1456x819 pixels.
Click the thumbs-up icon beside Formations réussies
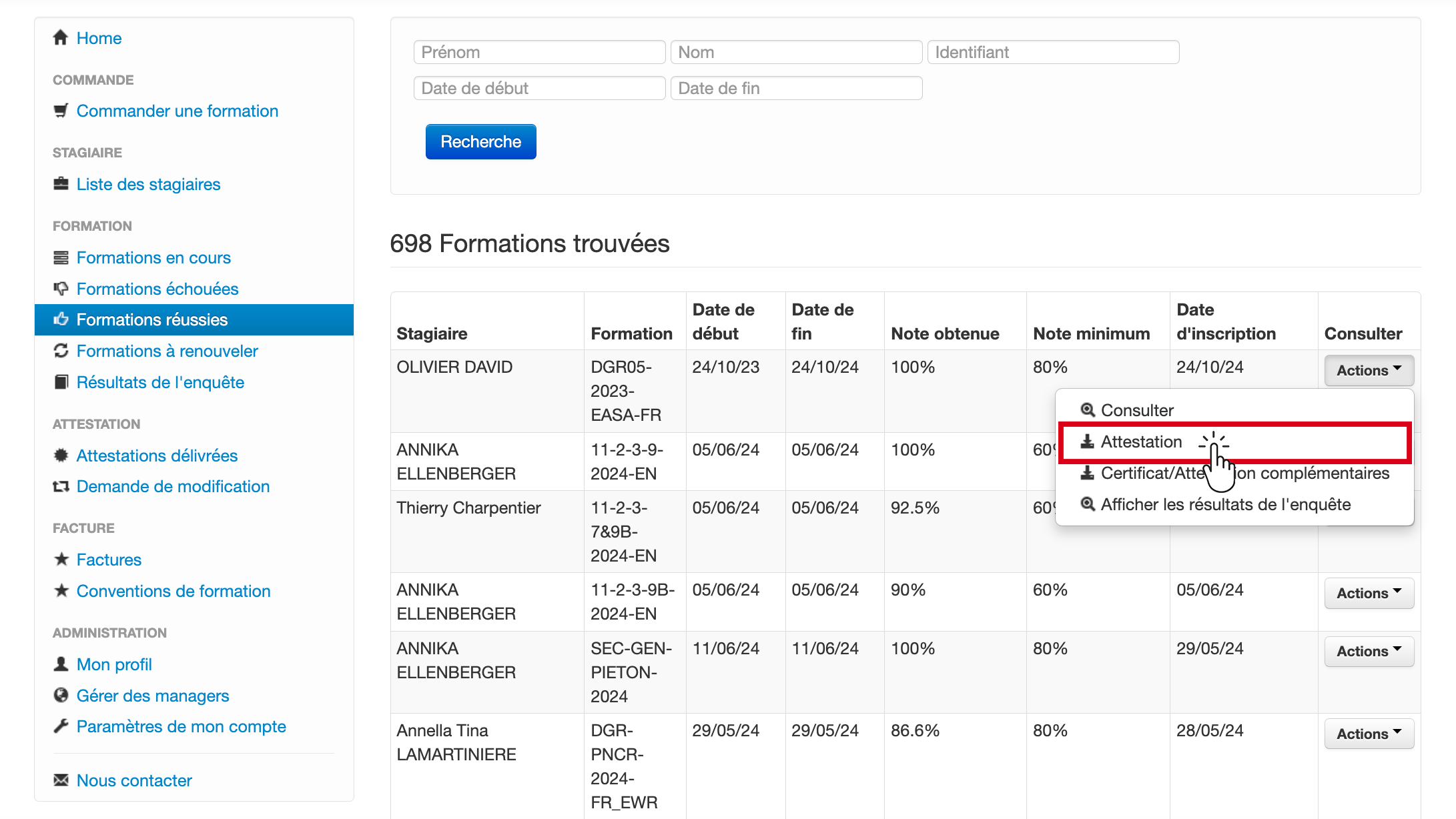61,319
